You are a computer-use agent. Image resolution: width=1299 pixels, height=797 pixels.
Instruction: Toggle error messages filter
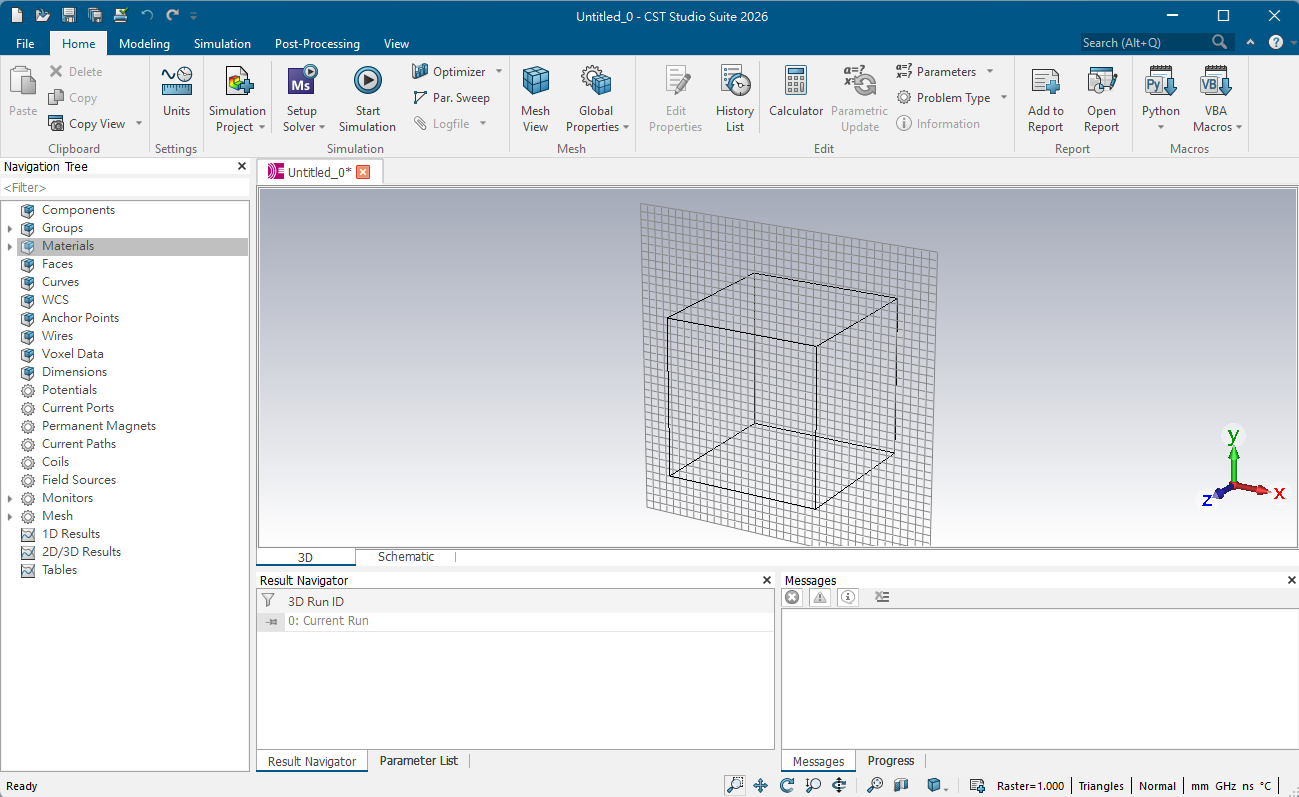(792, 597)
